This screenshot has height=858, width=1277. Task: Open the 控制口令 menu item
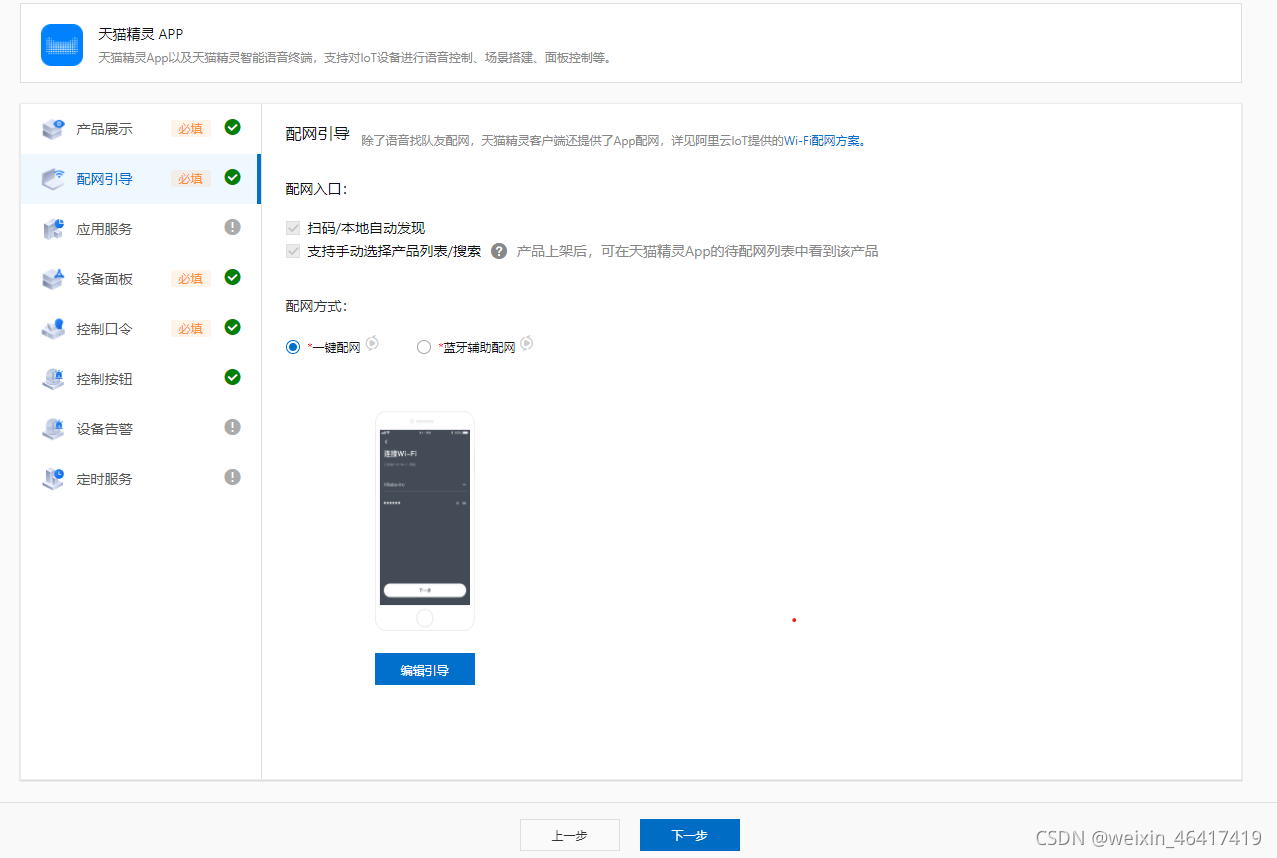click(x=140, y=329)
